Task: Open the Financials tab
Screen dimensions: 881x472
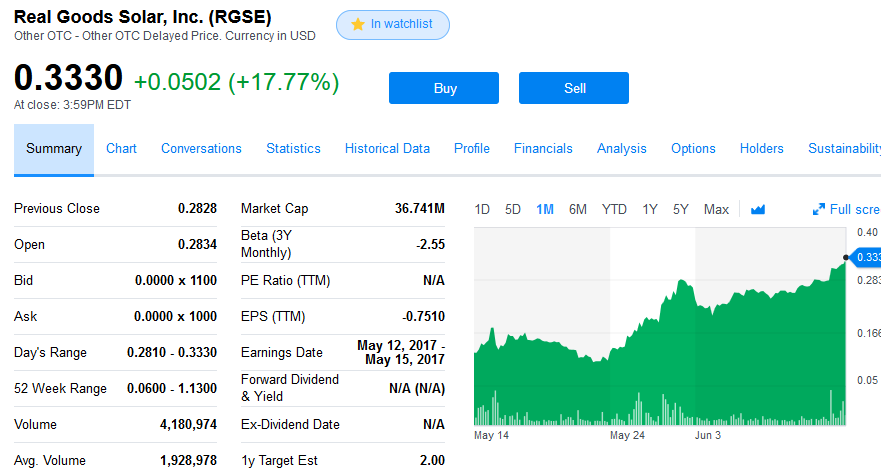Action: (x=543, y=149)
